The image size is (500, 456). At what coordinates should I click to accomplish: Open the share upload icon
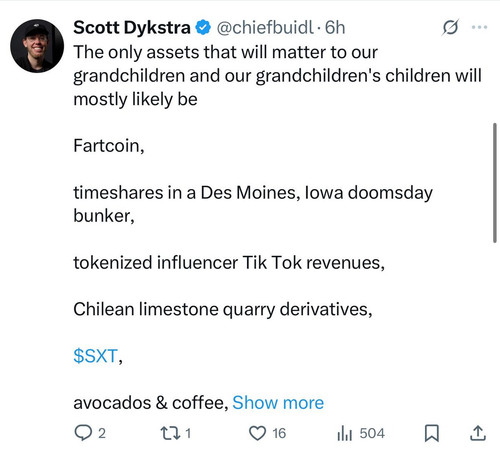477,433
